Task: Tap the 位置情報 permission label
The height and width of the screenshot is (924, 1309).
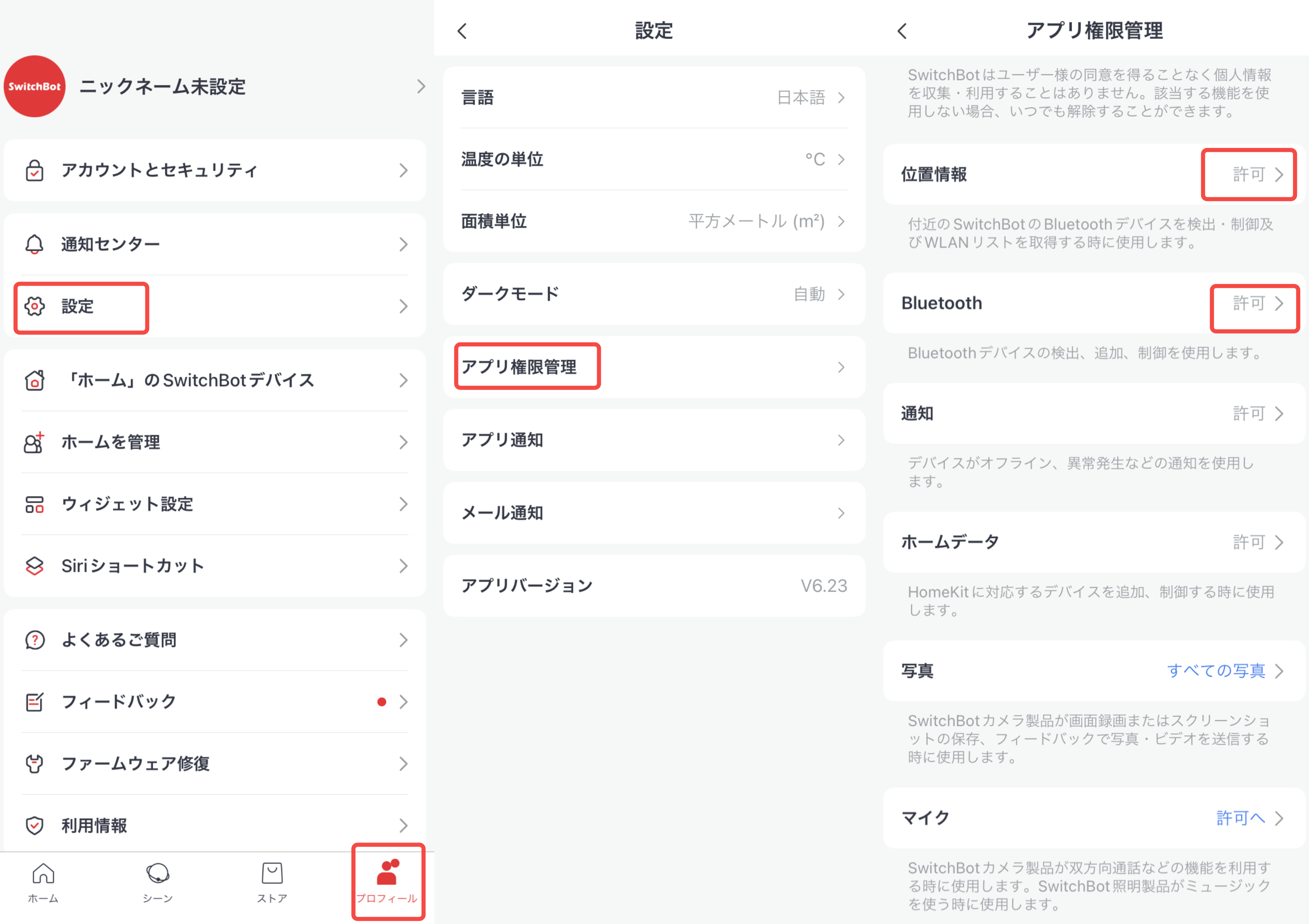Action: coord(934,174)
